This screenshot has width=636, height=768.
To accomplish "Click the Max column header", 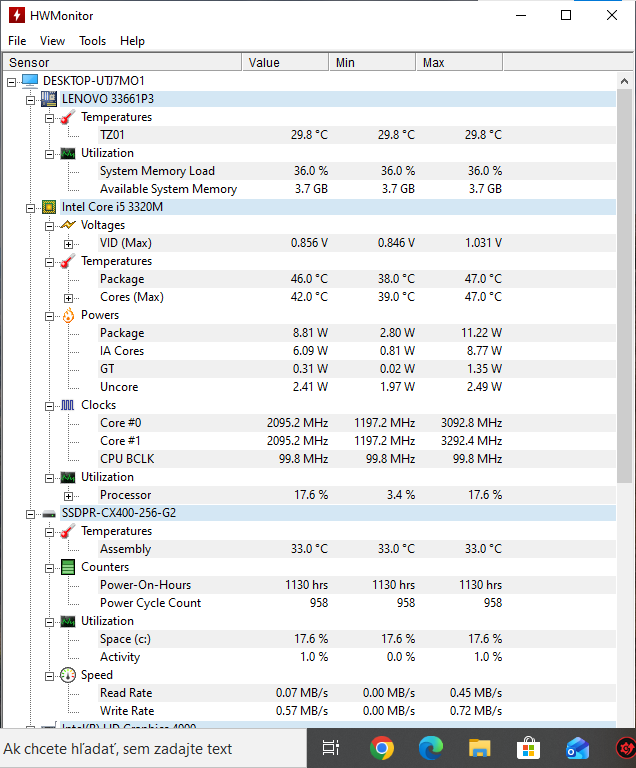I will [460, 63].
